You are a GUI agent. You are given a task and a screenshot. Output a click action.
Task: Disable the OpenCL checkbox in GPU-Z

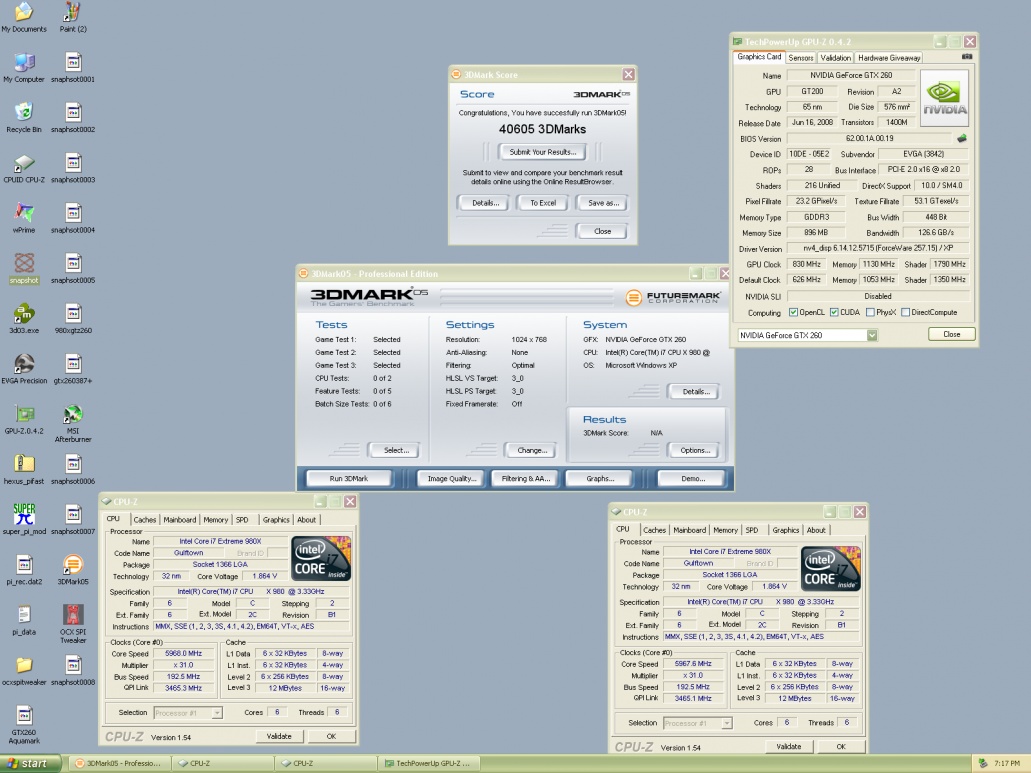click(x=794, y=312)
